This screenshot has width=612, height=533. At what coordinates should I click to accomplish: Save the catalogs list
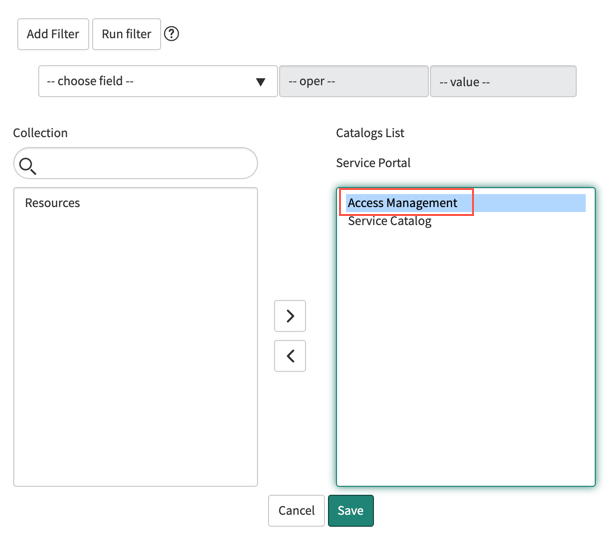[350, 511]
